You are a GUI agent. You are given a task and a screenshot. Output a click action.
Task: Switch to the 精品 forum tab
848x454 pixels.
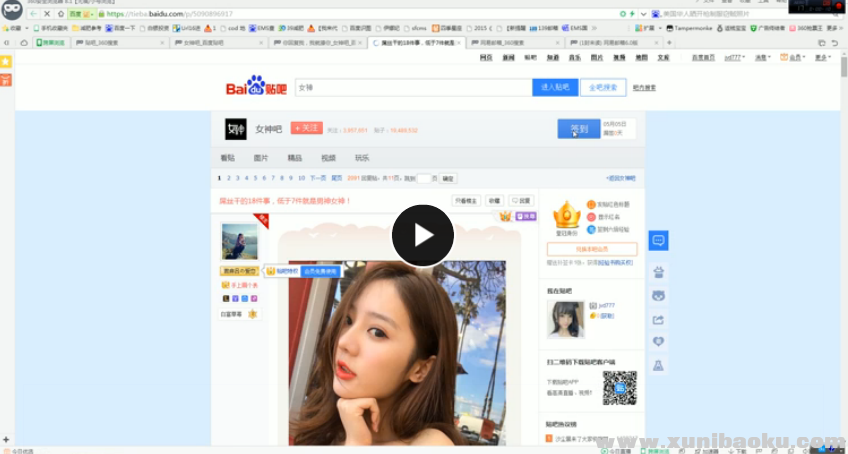coord(294,158)
